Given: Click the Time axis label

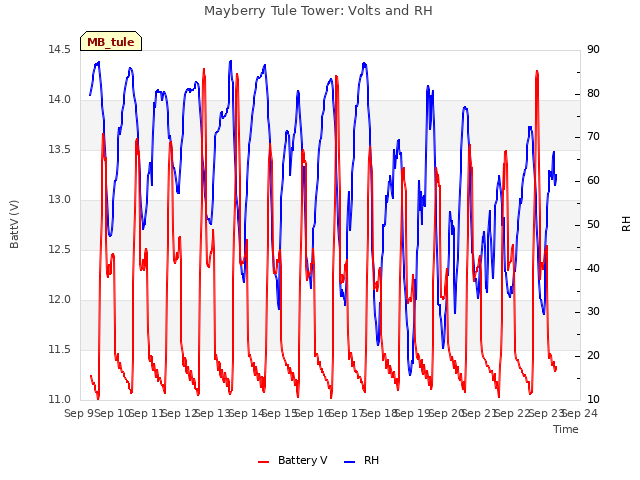Looking at the screenshot, I should (566, 429).
